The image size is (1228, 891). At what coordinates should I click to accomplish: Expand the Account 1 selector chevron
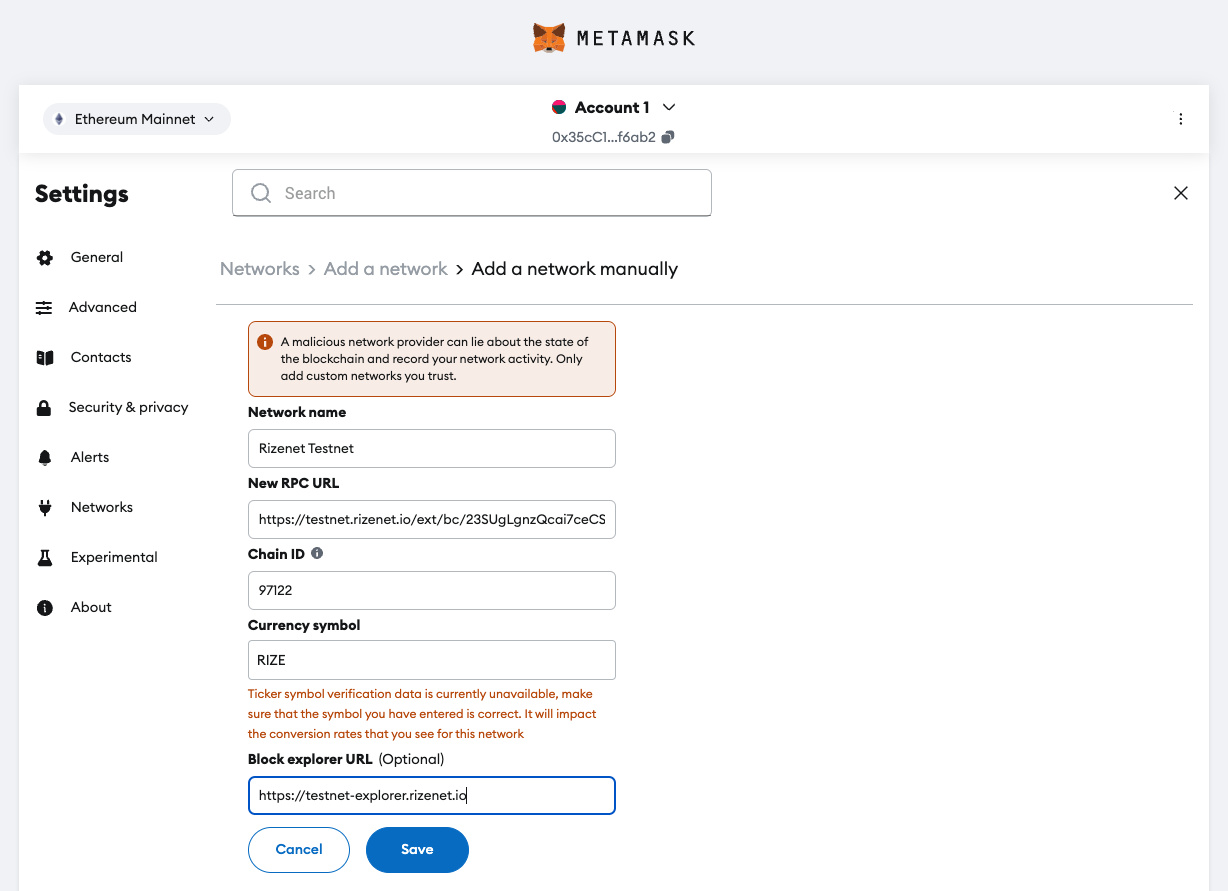pyautogui.click(x=670, y=107)
